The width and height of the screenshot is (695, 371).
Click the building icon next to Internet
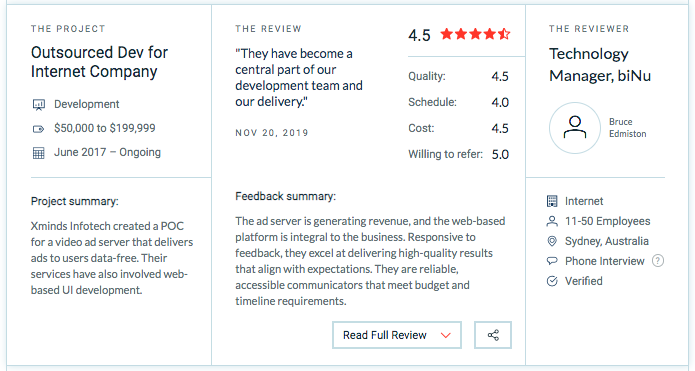[552, 201]
